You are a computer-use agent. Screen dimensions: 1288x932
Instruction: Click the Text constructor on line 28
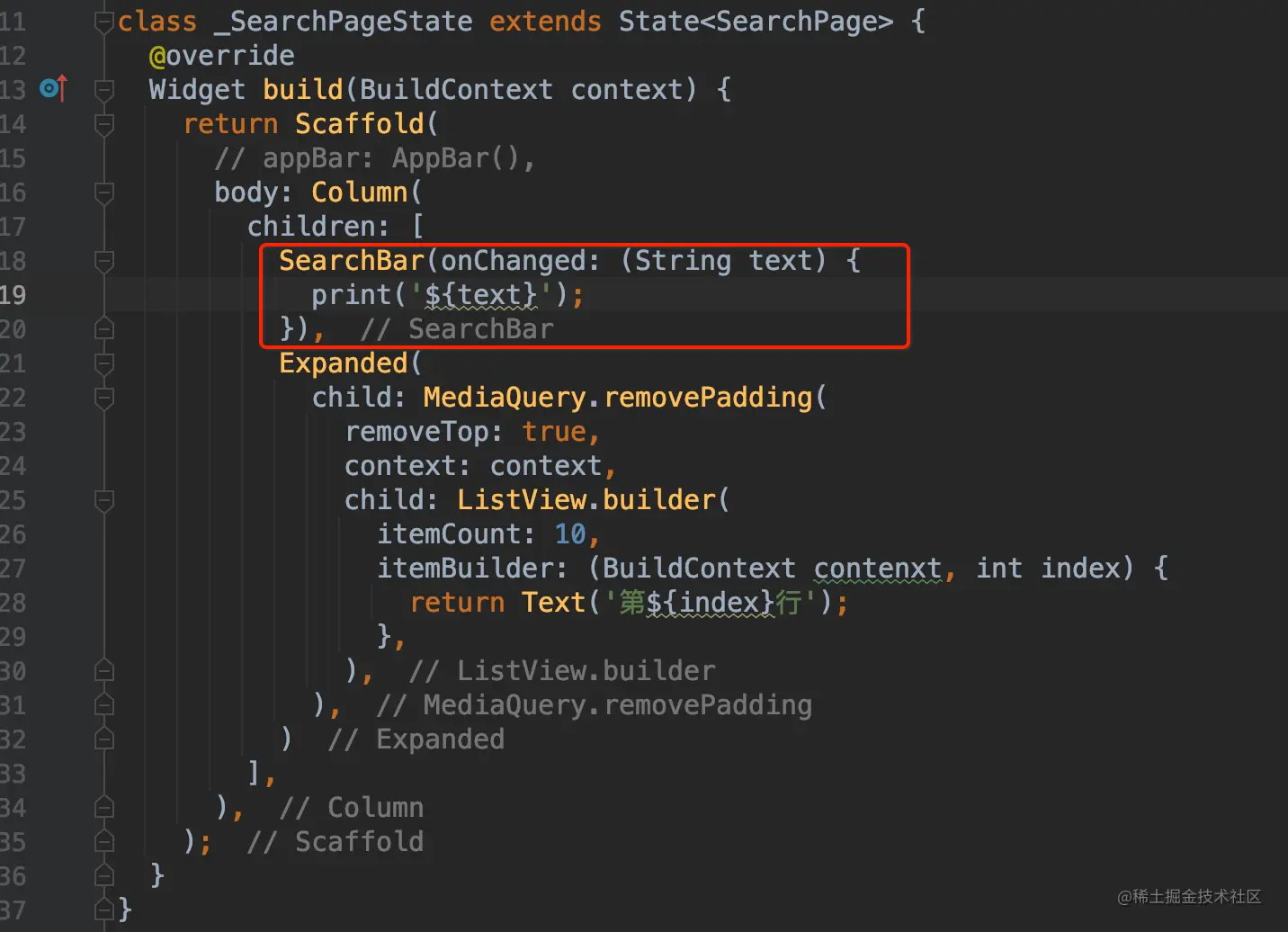(553, 603)
